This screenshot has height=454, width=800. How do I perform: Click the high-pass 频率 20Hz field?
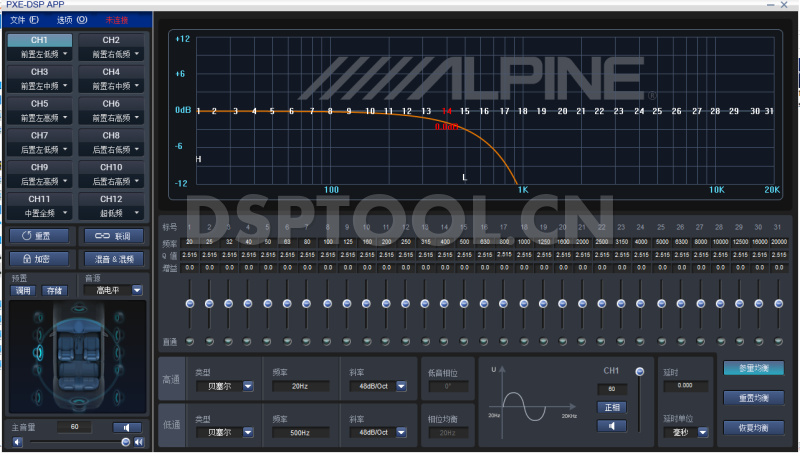300,386
